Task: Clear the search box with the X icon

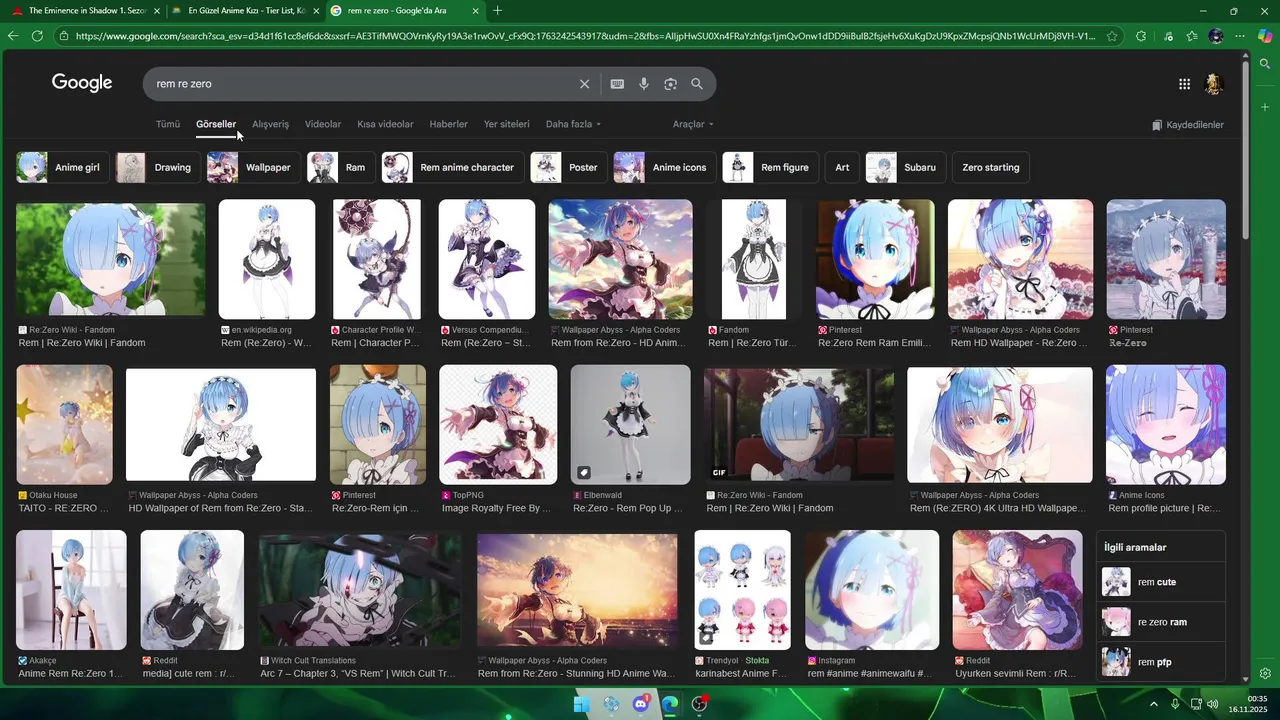Action: (x=585, y=84)
